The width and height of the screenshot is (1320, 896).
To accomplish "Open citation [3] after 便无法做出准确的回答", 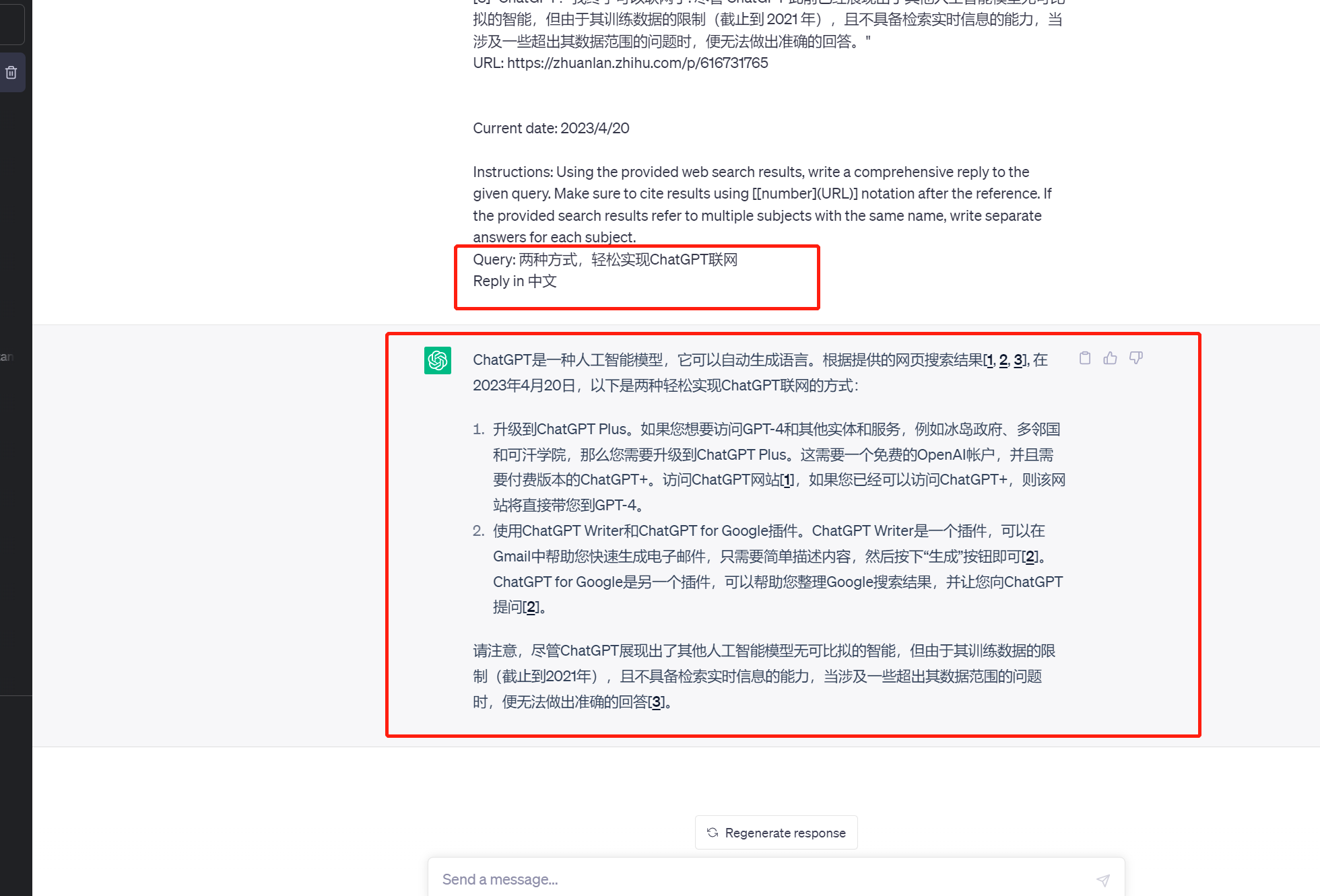I will (657, 702).
